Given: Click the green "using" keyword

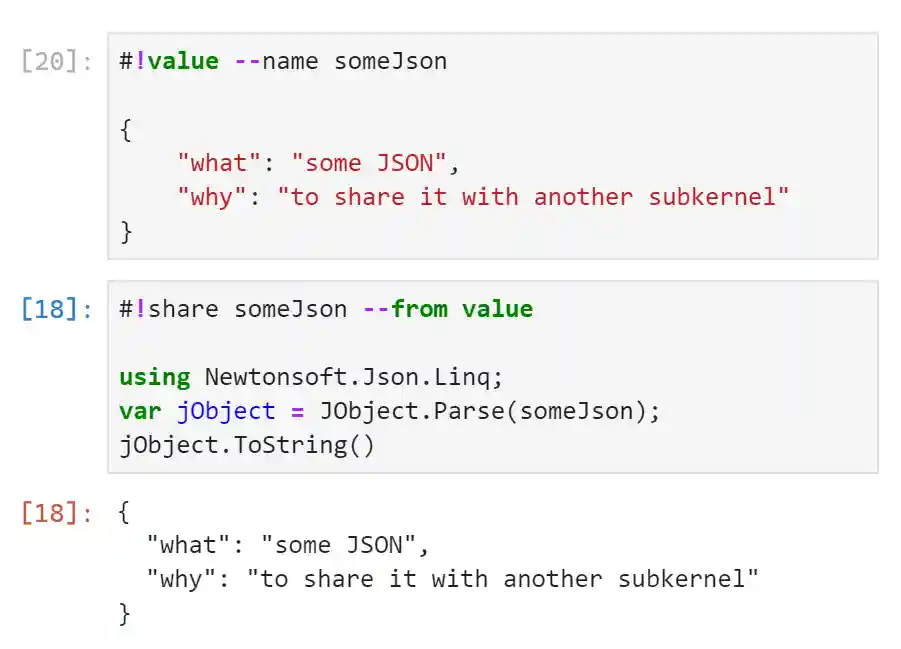Looking at the screenshot, I should 154,377.
